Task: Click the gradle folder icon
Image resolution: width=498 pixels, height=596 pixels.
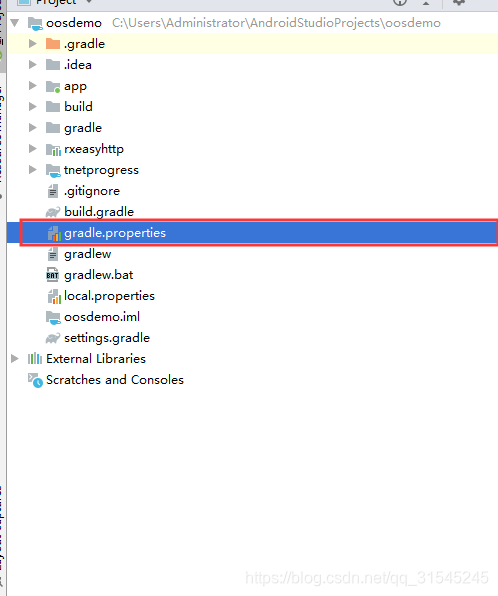Action: 53,127
